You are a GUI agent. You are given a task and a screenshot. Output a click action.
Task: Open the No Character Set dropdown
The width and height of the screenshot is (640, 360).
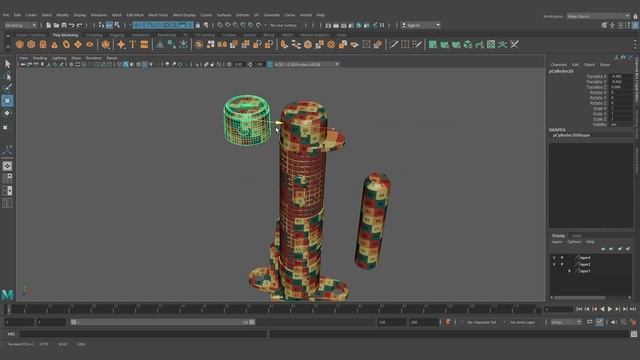(482, 322)
